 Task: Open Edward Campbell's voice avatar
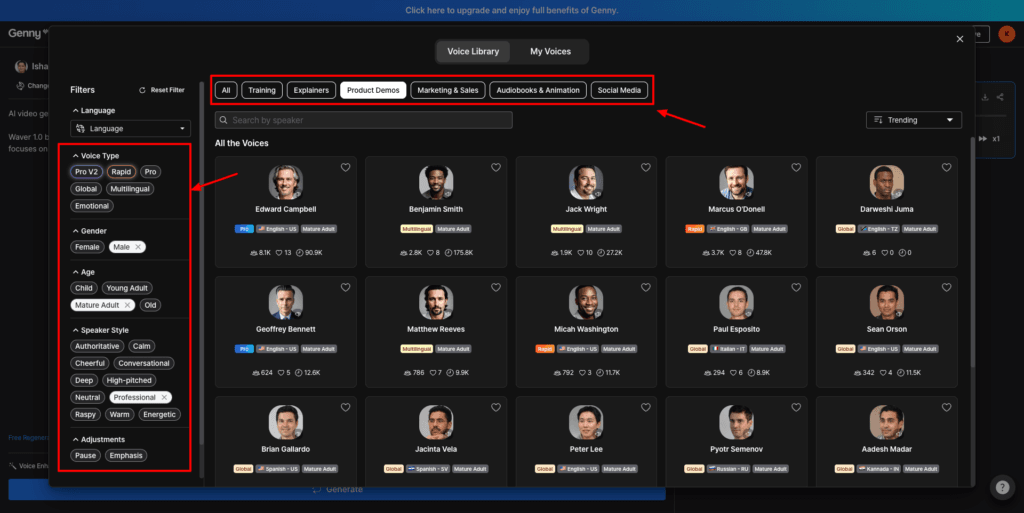285,182
